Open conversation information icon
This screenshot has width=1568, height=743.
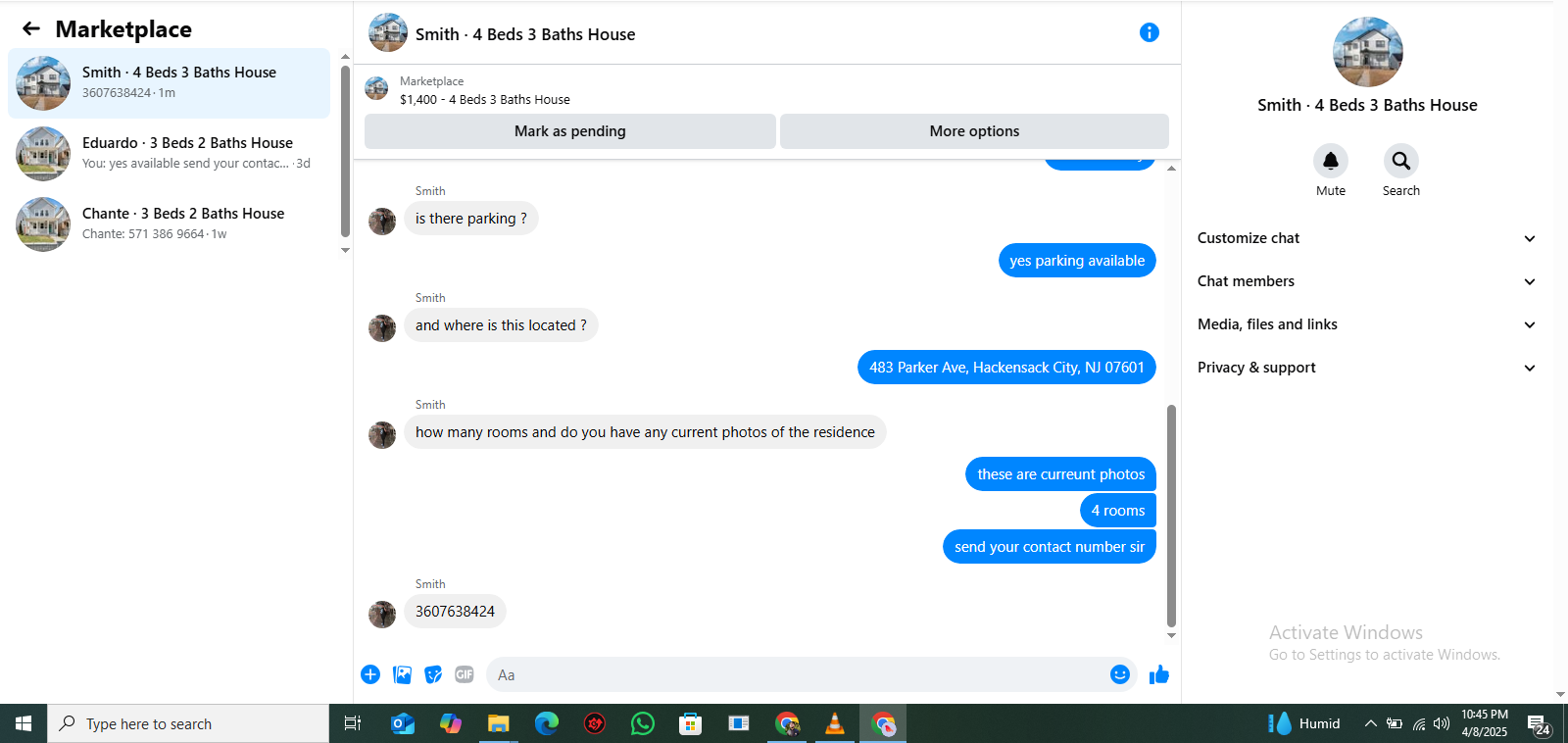click(x=1150, y=33)
